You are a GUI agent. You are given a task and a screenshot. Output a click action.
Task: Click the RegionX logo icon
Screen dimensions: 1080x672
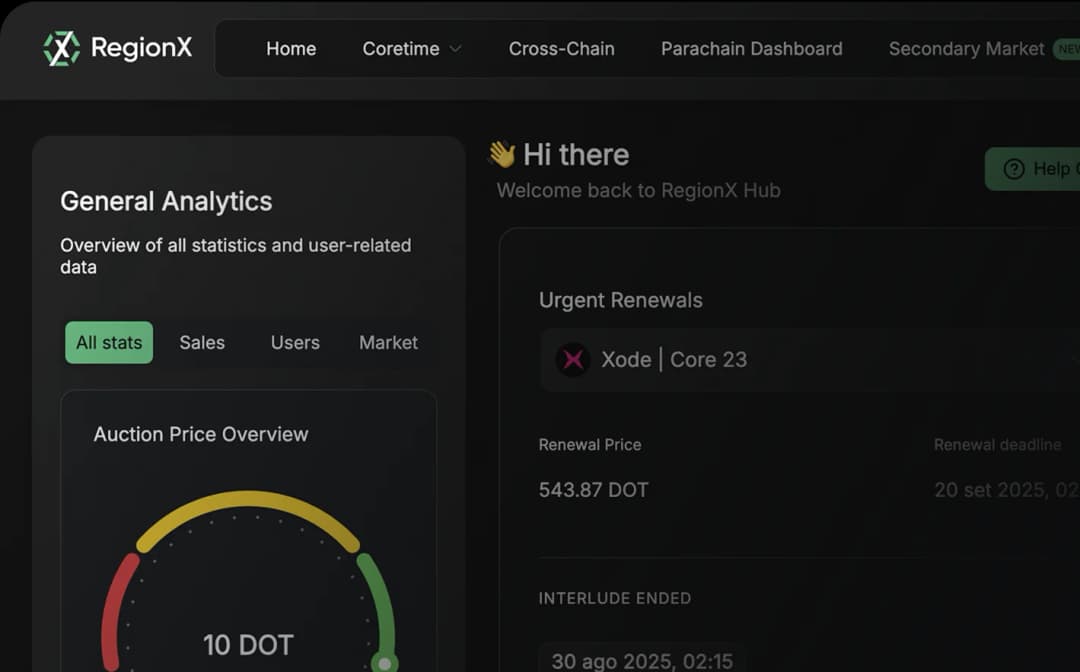pyautogui.click(x=62, y=48)
